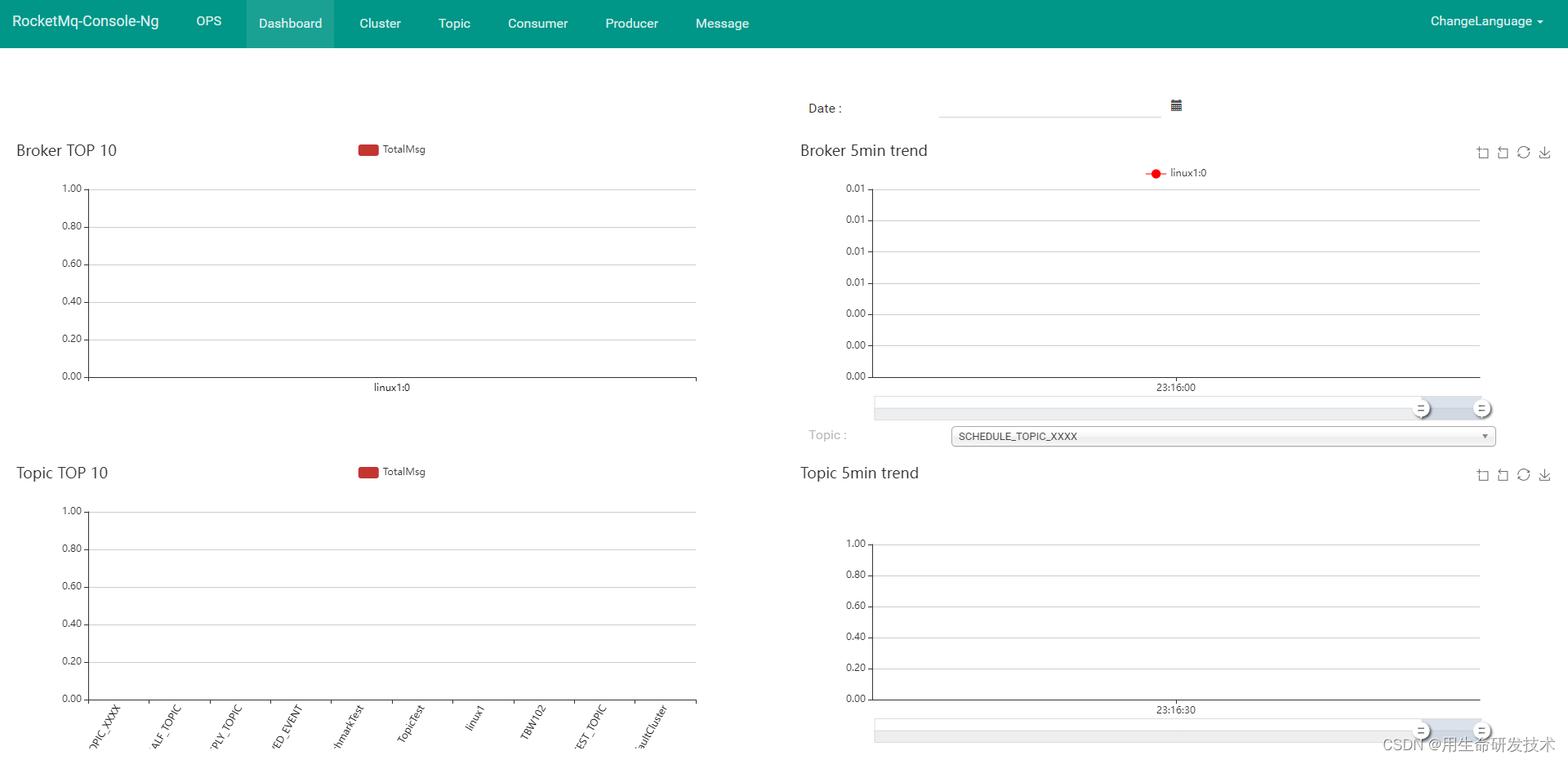Click right zoom handle of Broker trend slider
This screenshot has width=1568, height=760.
tap(1482, 408)
